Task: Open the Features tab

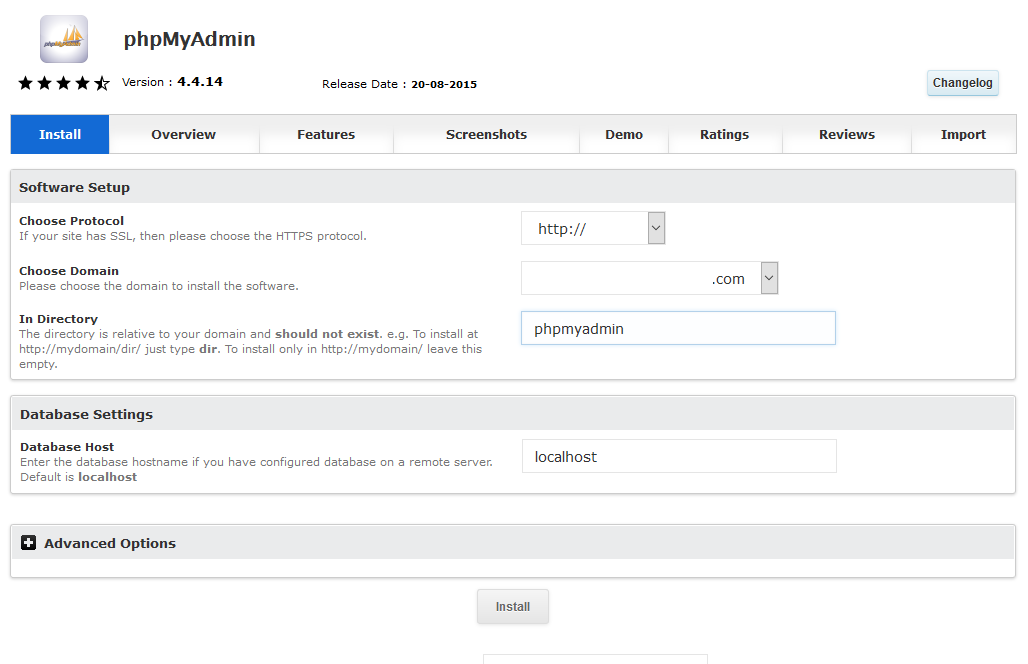Action: pos(326,134)
